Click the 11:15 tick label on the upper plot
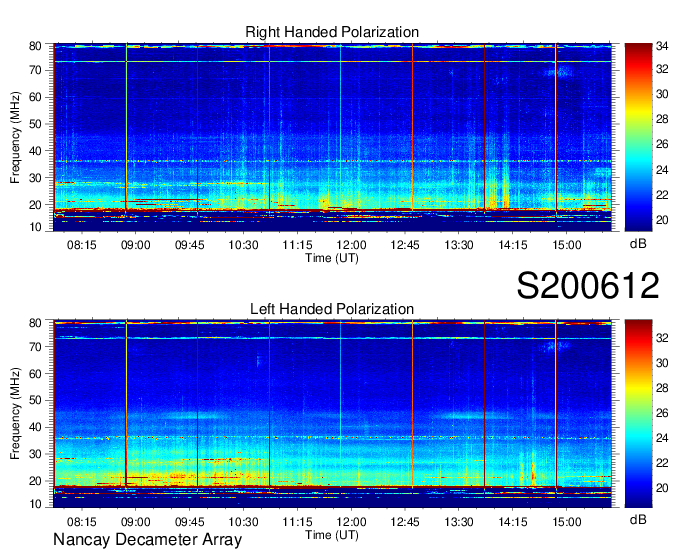This screenshot has width=680, height=552. coord(297,245)
